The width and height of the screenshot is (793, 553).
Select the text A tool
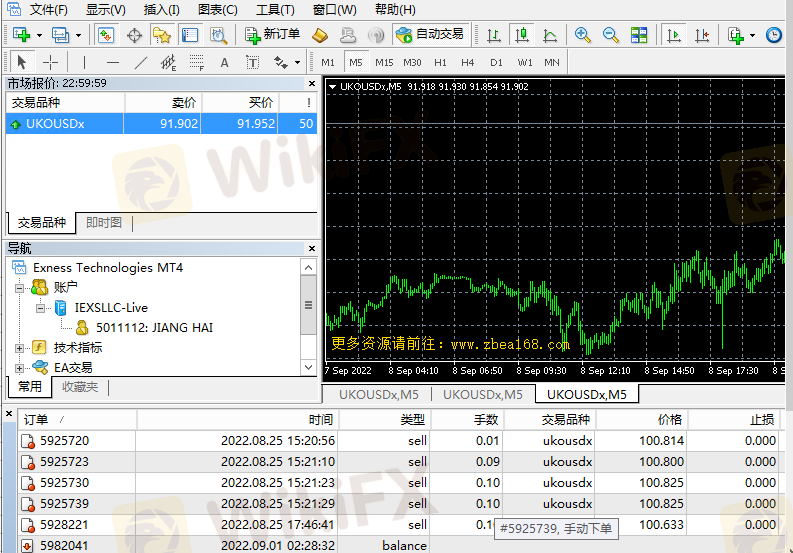point(225,62)
